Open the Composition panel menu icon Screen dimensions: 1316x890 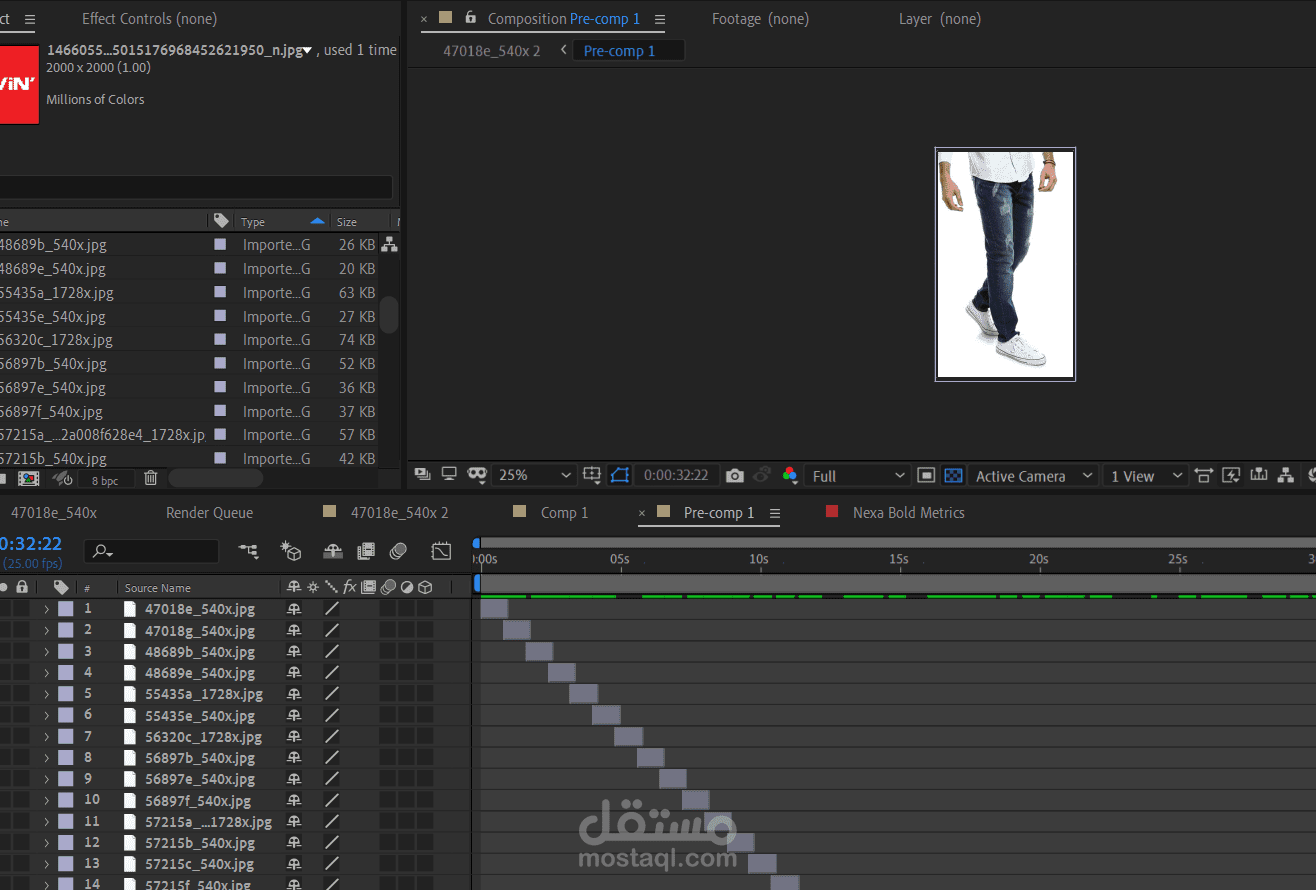tap(659, 19)
